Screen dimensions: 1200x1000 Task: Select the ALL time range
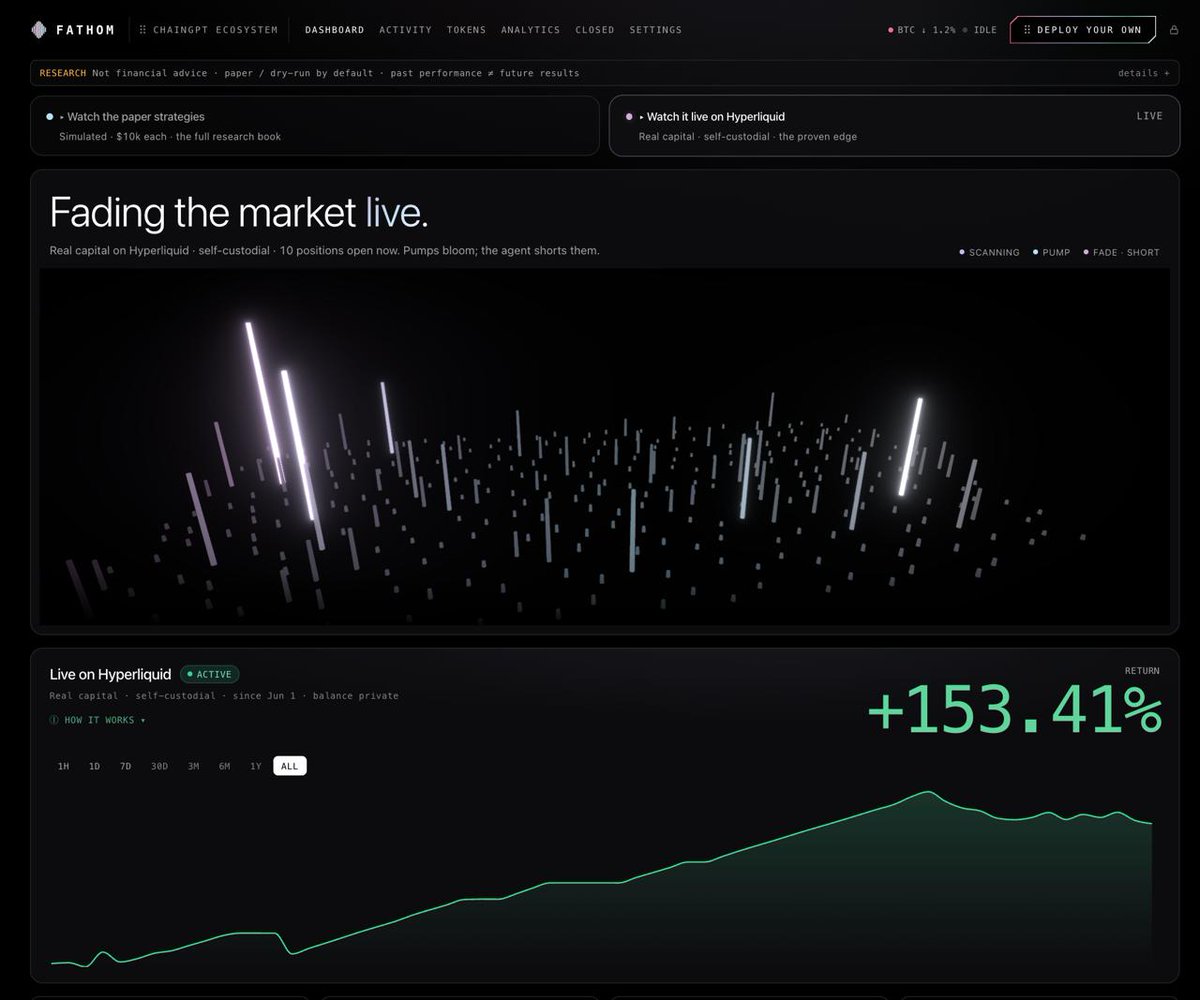tap(290, 766)
